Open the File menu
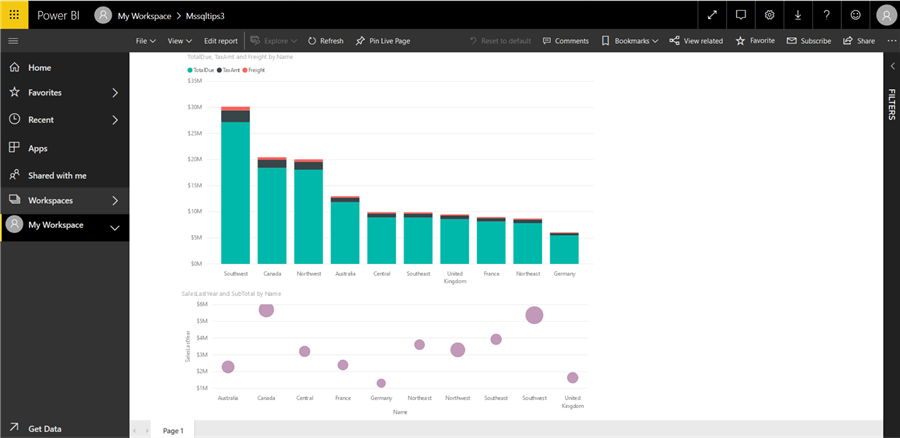The image size is (900, 438). (x=145, y=41)
